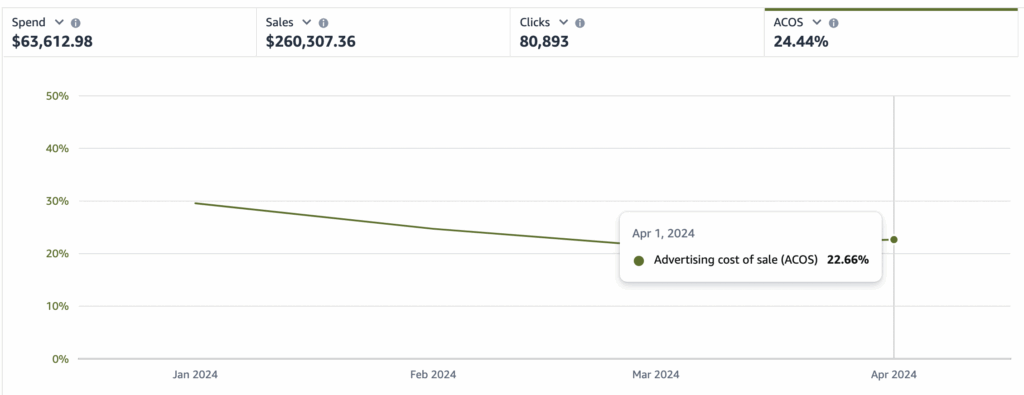The image size is (1024, 395).
Task: Expand the Sales metric dropdown chevron
Action: (307, 23)
